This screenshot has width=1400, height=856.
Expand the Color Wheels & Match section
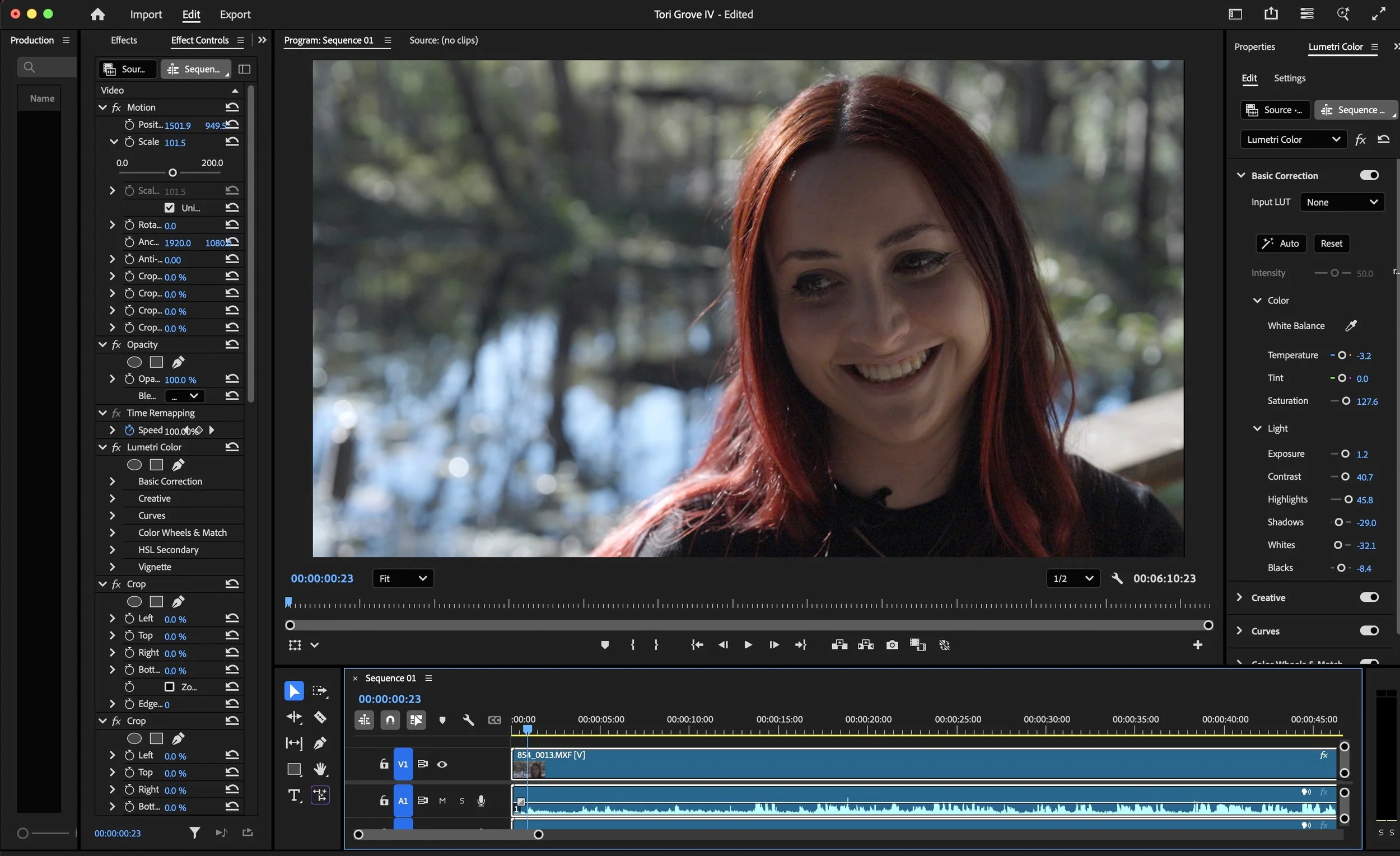[112, 533]
